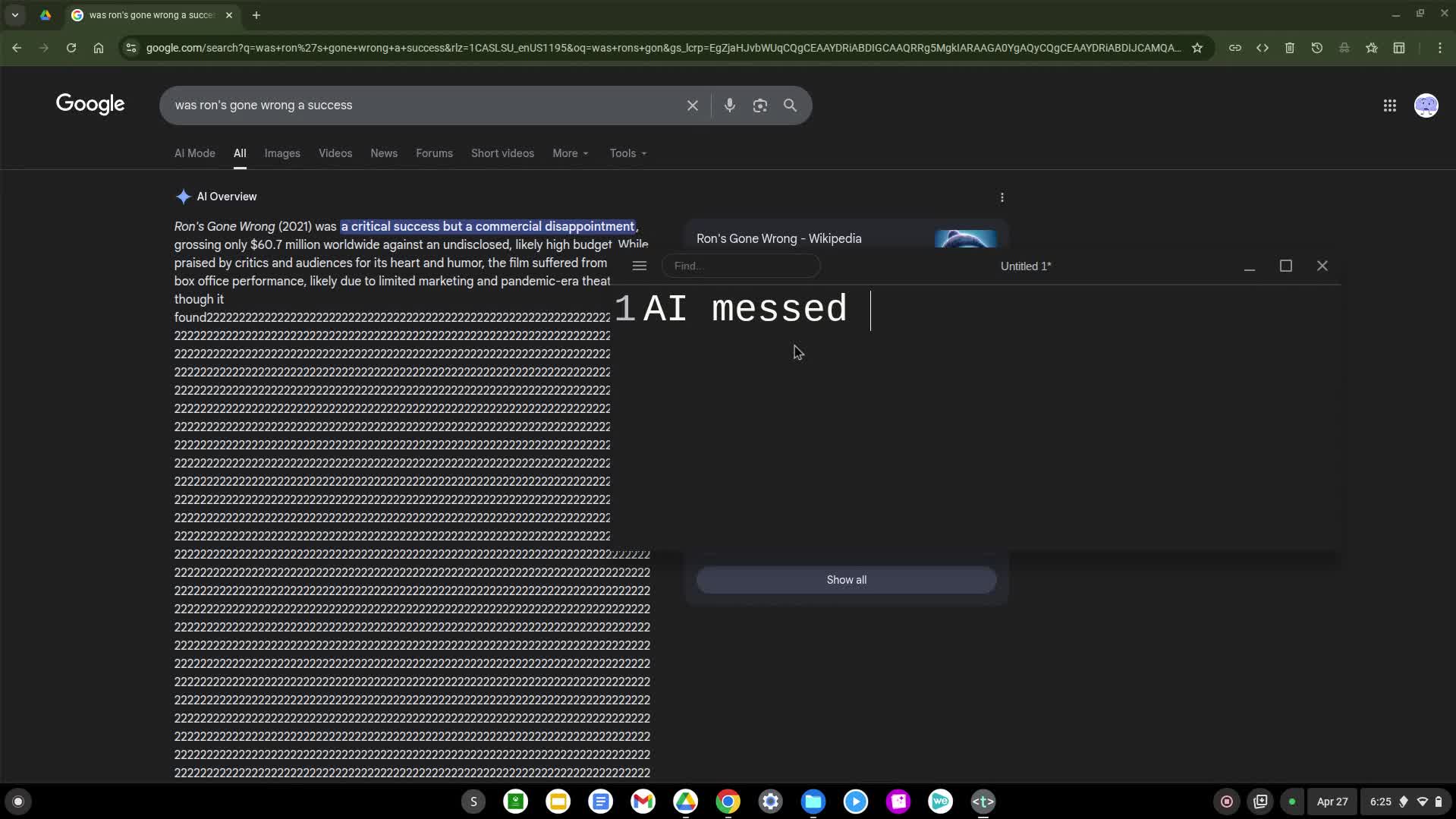Open the side panel grid icon
The width and height of the screenshot is (1456, 819).
1399,48
